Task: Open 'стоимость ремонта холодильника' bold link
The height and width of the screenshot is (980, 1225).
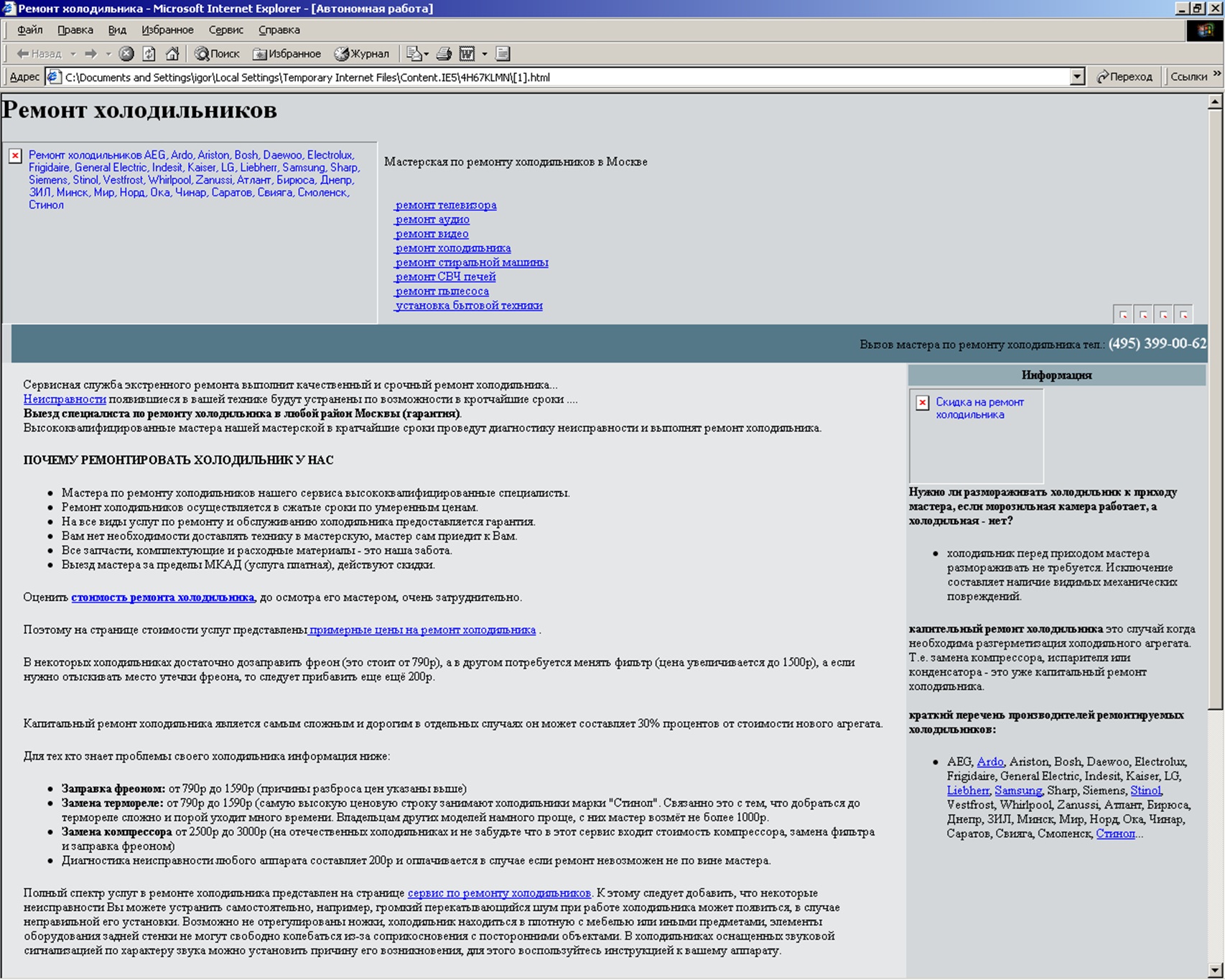Action: pyautogui.click(x=163, y=597)
